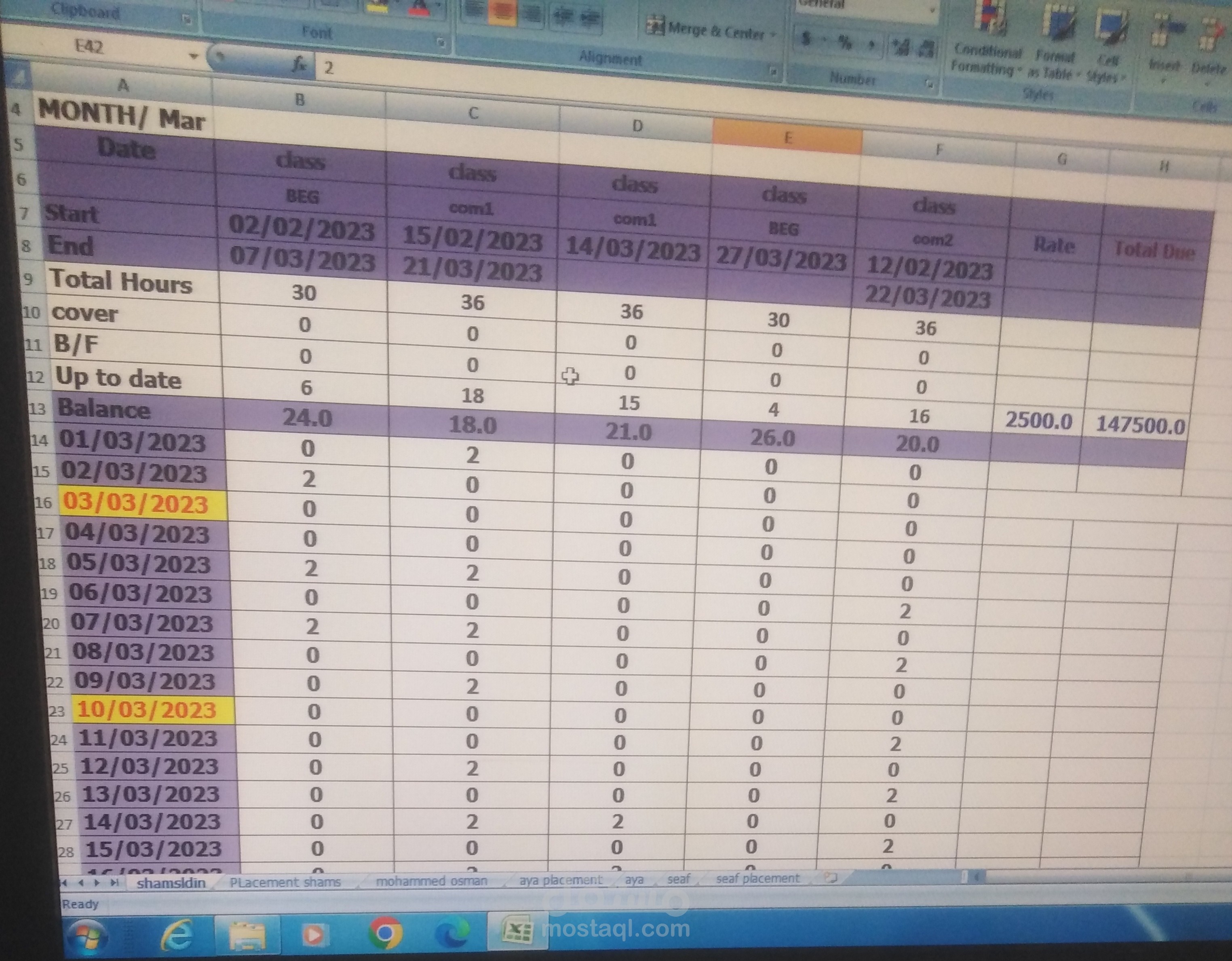1232x961 pixels.
Task: Switch to the seaf sheet tab
Action: click(678, 879)
